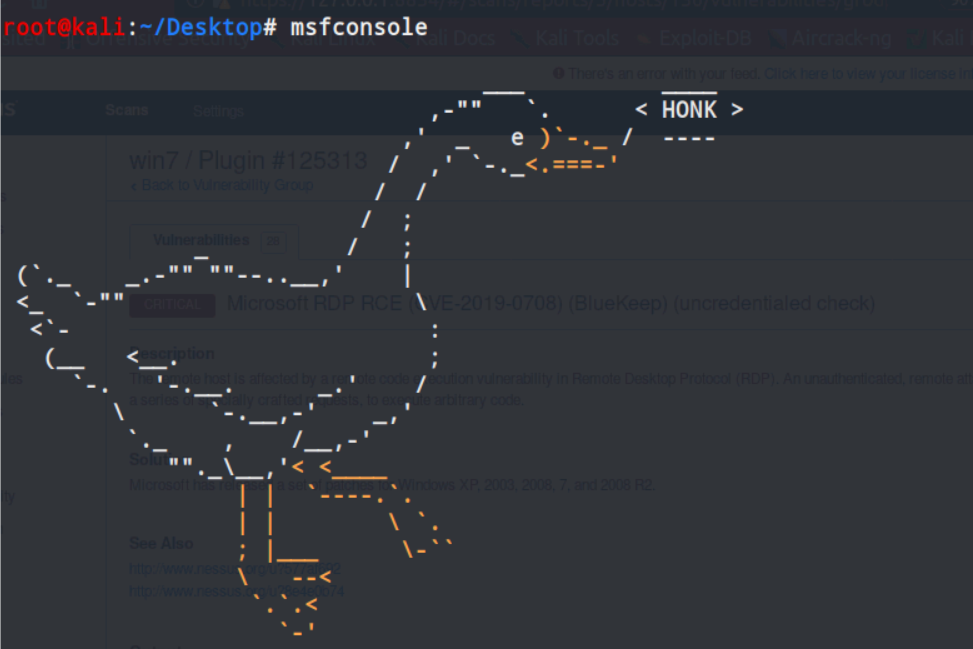Click the Vulnerabilities count badge
This screenshot has height=649, width=973.
[x=273, y=241]
